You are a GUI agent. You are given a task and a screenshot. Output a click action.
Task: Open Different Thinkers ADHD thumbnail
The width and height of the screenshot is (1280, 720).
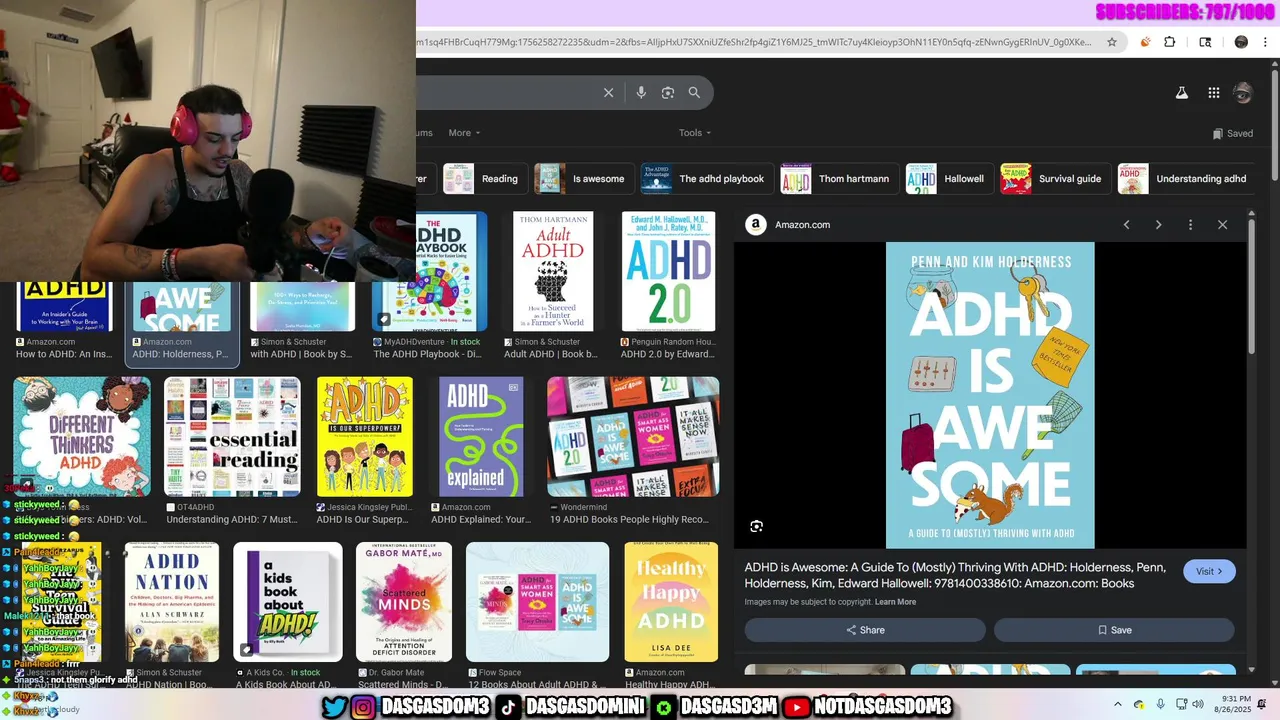(82, 436)
